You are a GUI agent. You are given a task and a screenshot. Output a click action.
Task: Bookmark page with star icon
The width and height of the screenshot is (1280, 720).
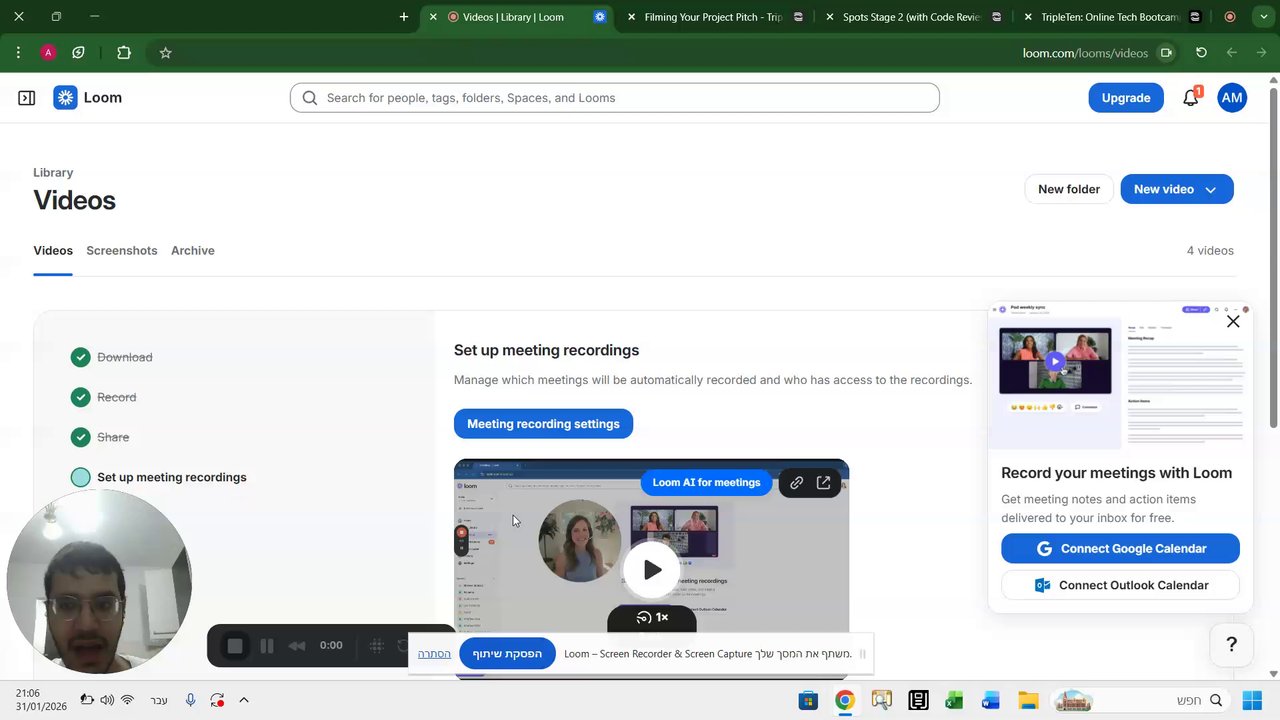pyautogui.click(x=166, y=53)
